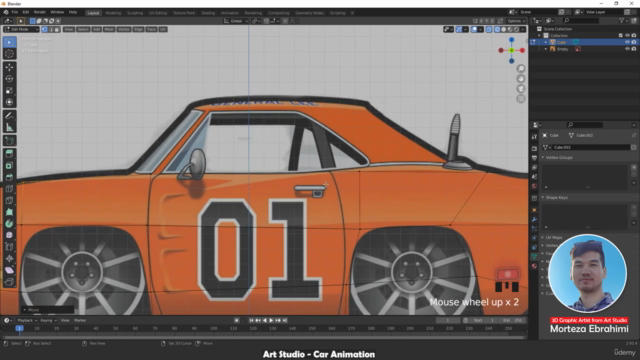The width and height of the screenshot is (640, 360).
Task: Open the Face menu in viewport header
Action: tap(151, 29)
